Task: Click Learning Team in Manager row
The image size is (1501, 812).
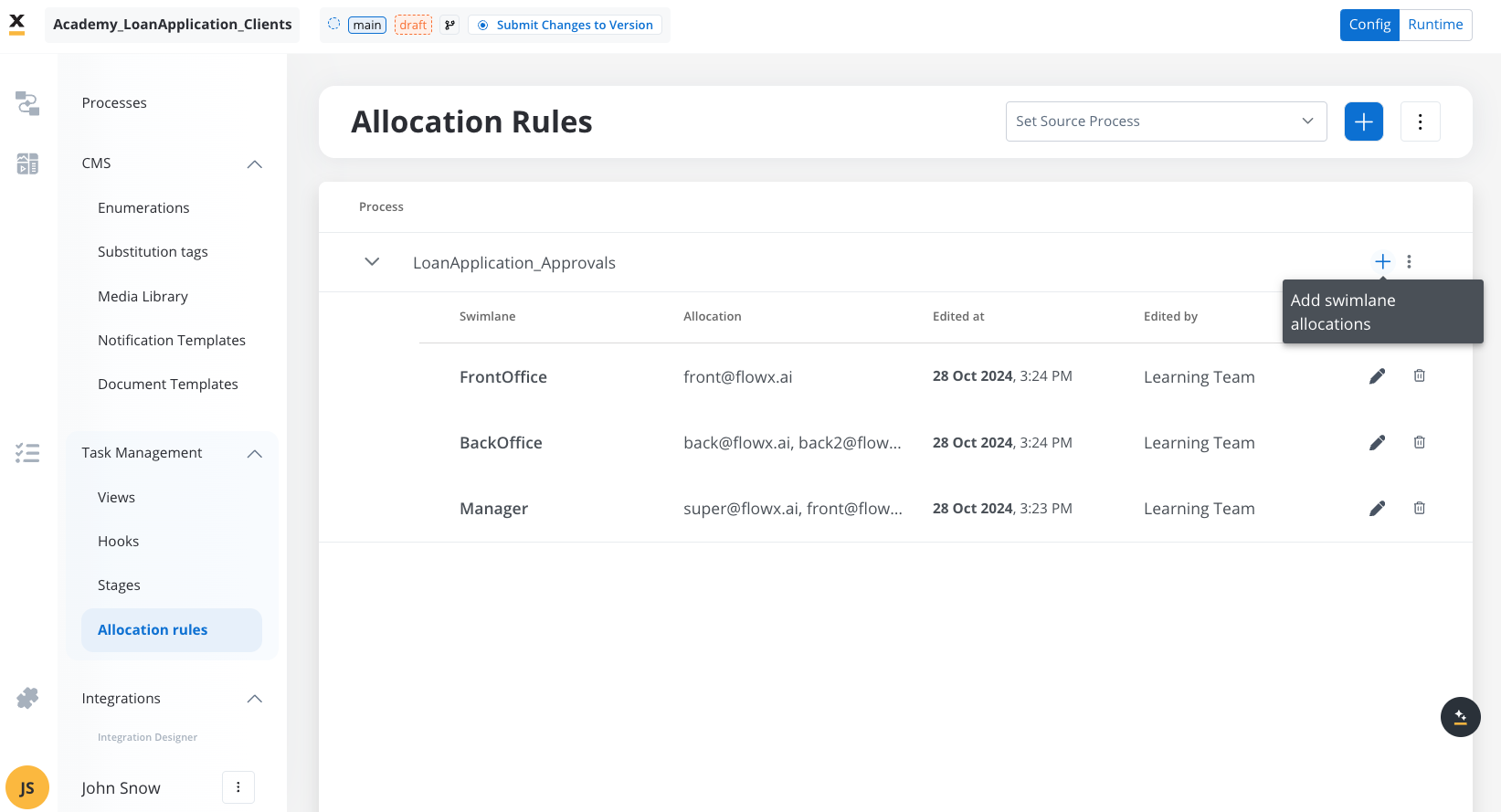Action: click(x=1200, y=509)
